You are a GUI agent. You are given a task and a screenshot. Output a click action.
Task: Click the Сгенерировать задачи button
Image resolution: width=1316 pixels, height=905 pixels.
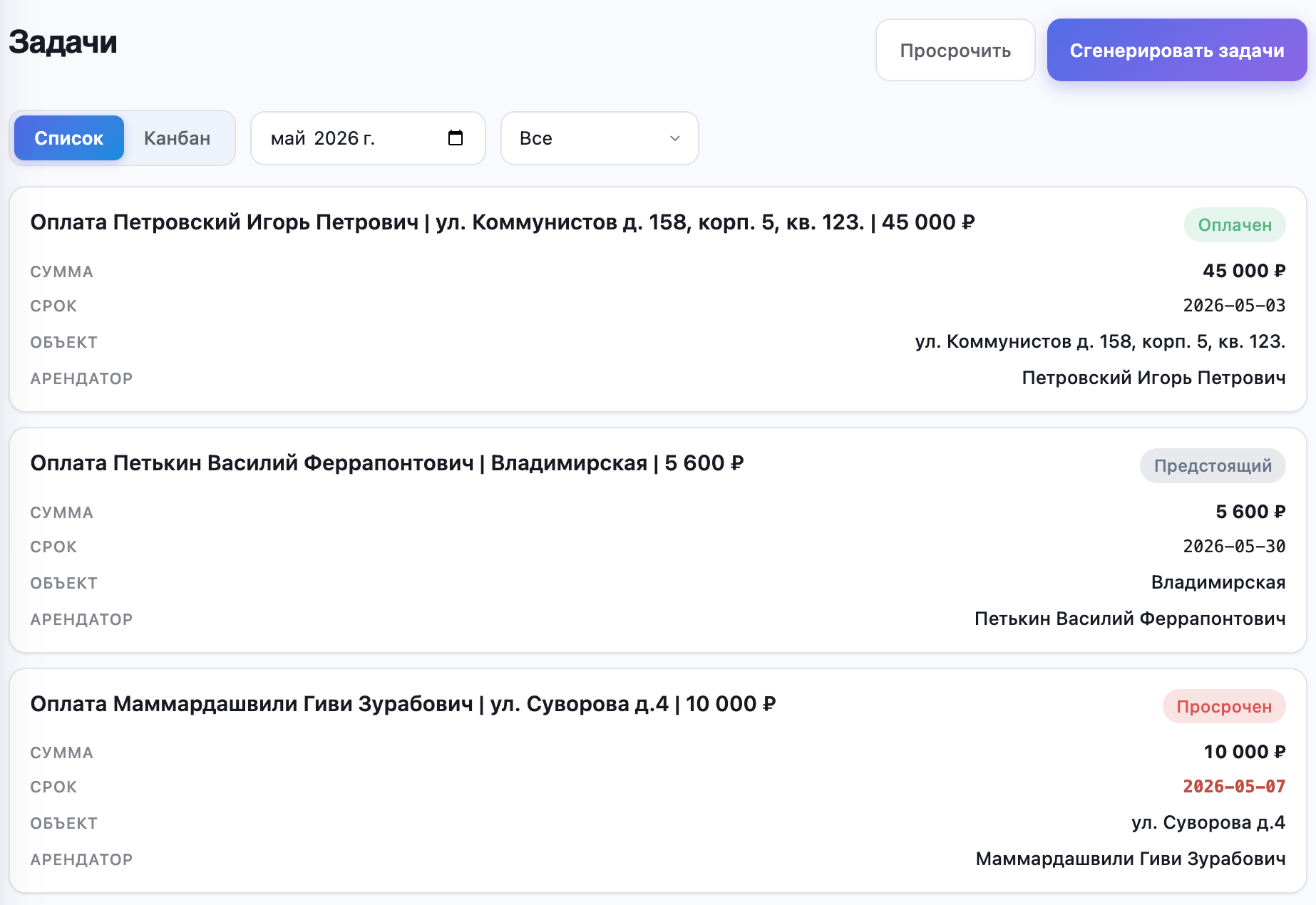pos(1177,50)
